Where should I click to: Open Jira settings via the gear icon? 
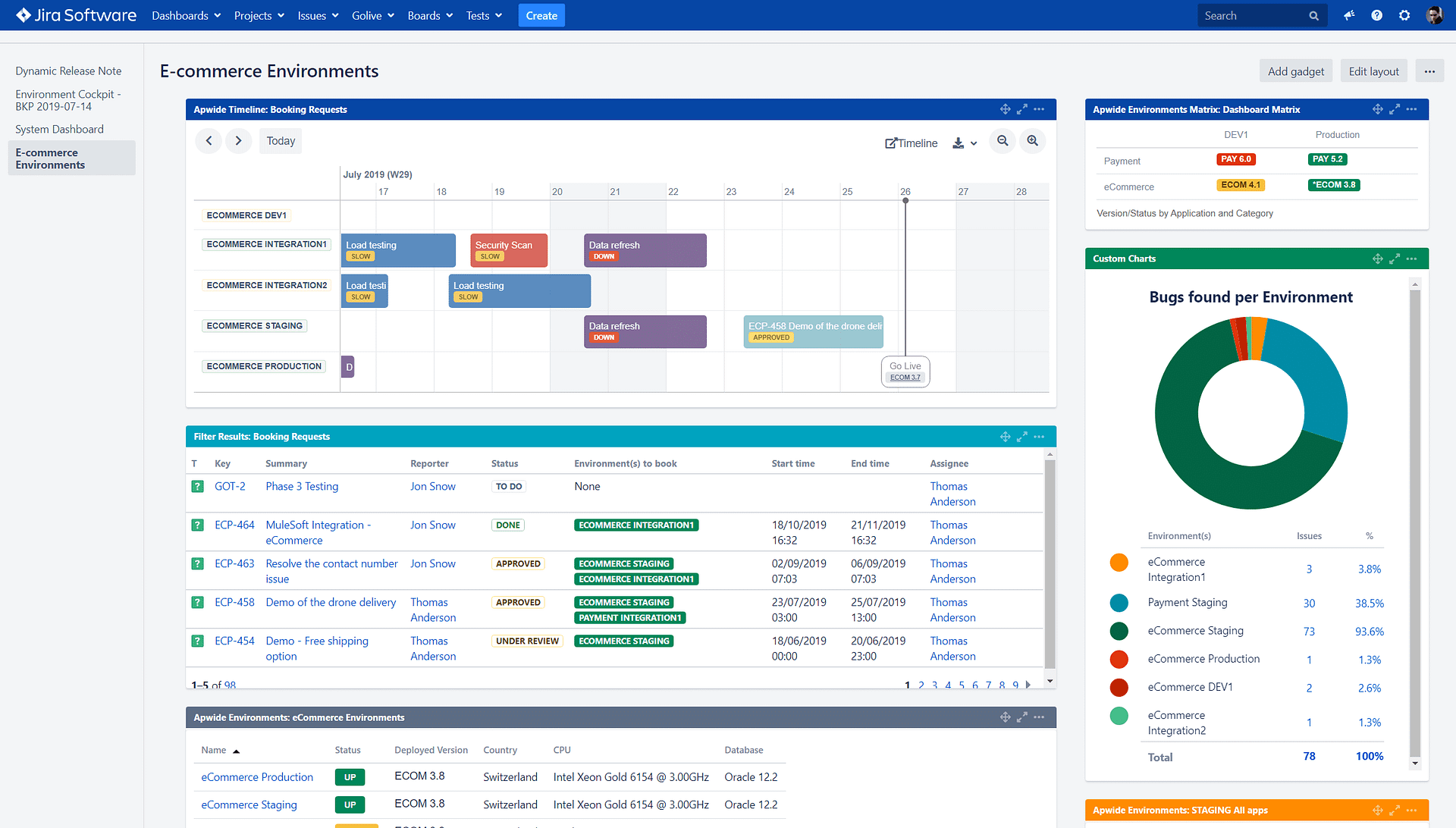point(1405,15)
